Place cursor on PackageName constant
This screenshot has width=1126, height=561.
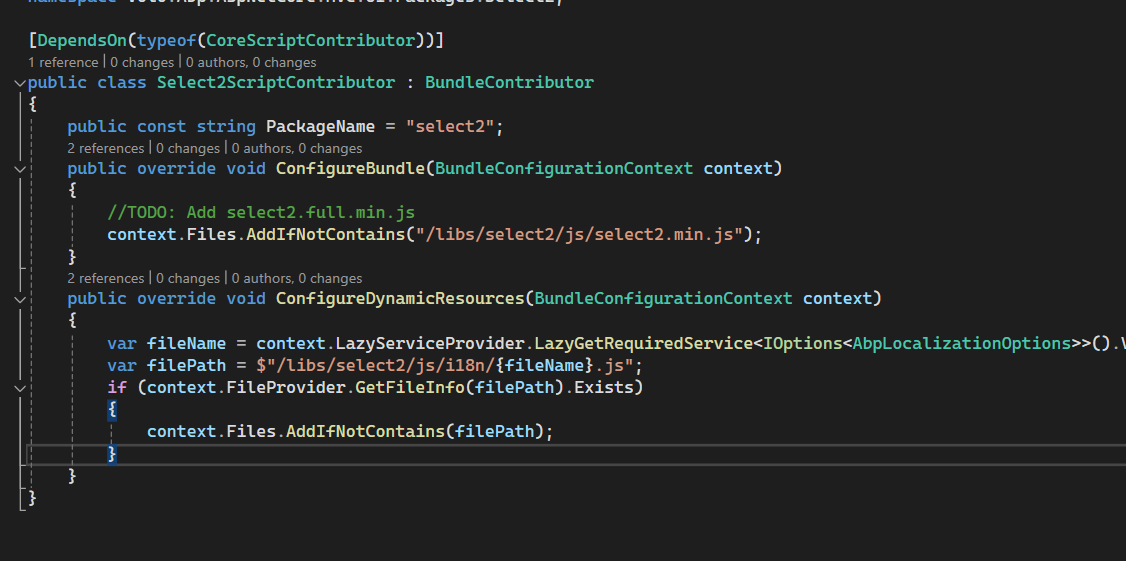[320, 126]
